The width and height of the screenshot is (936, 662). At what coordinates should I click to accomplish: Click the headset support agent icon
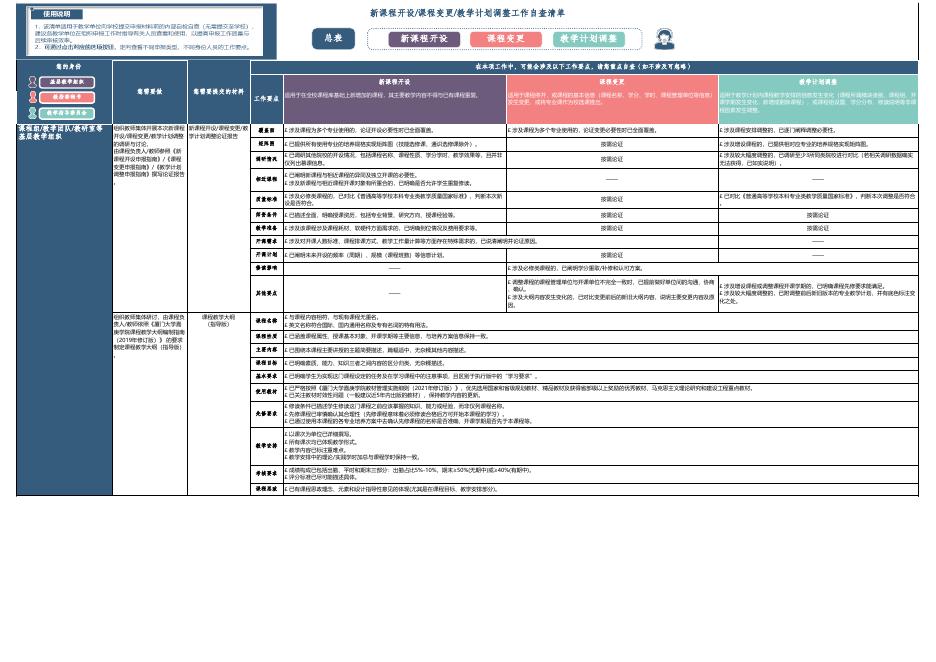point(664,39)
